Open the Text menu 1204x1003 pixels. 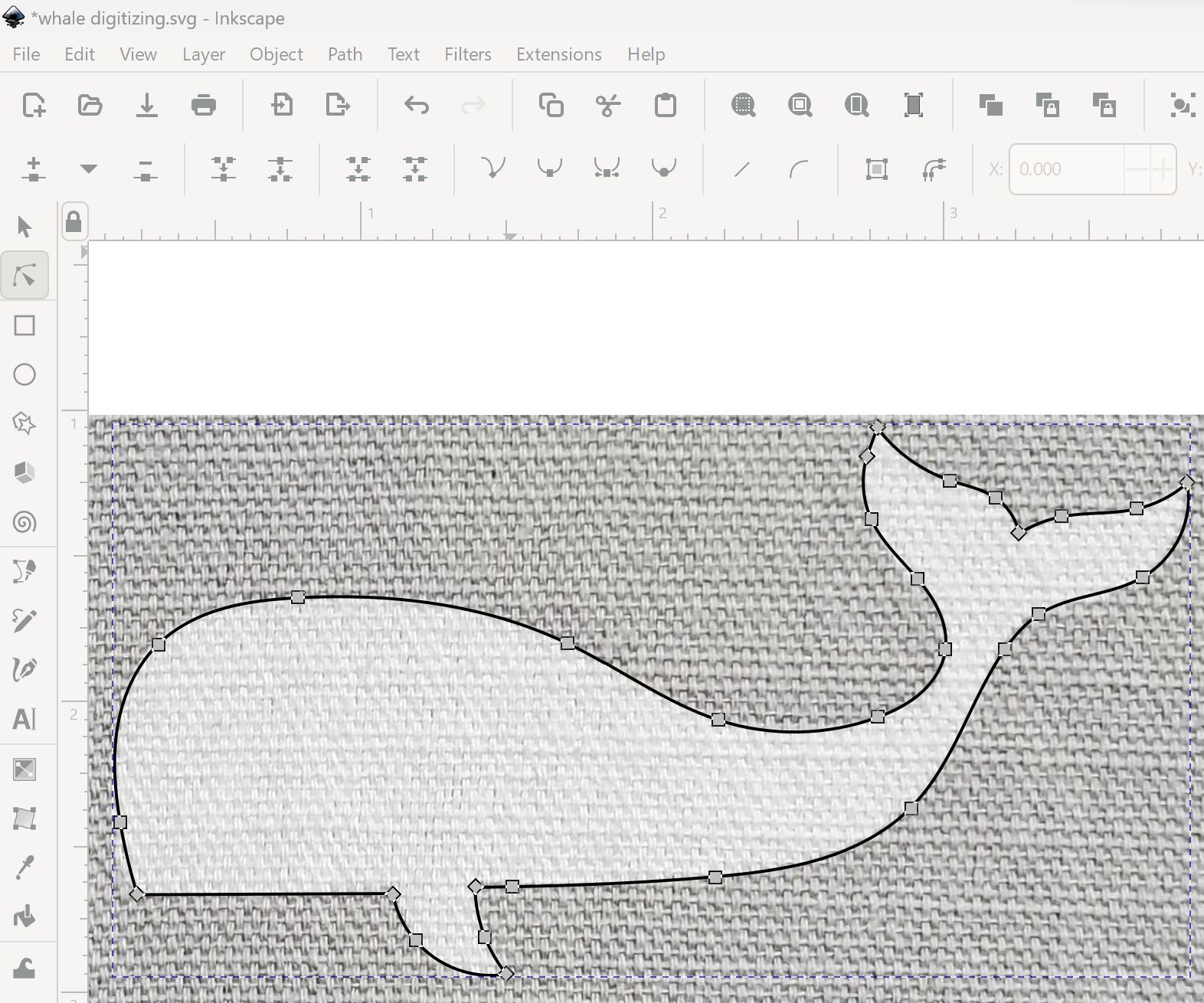pyautogui.click(x=404, y=54)
